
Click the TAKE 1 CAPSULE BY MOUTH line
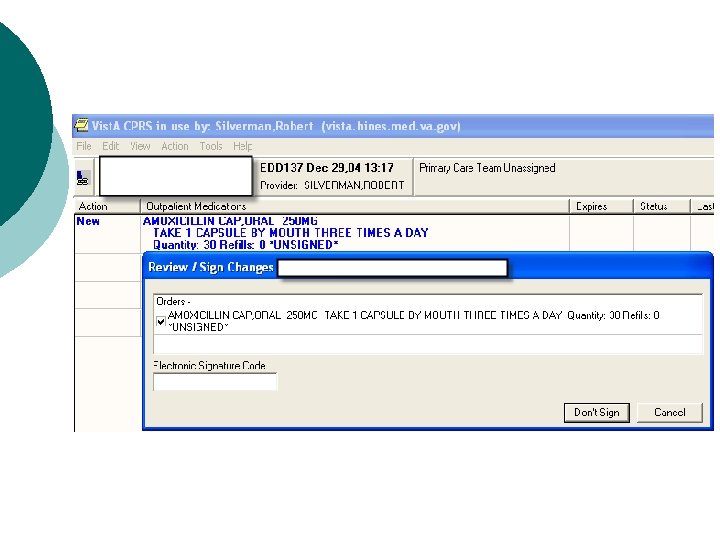tap(291, 233)
